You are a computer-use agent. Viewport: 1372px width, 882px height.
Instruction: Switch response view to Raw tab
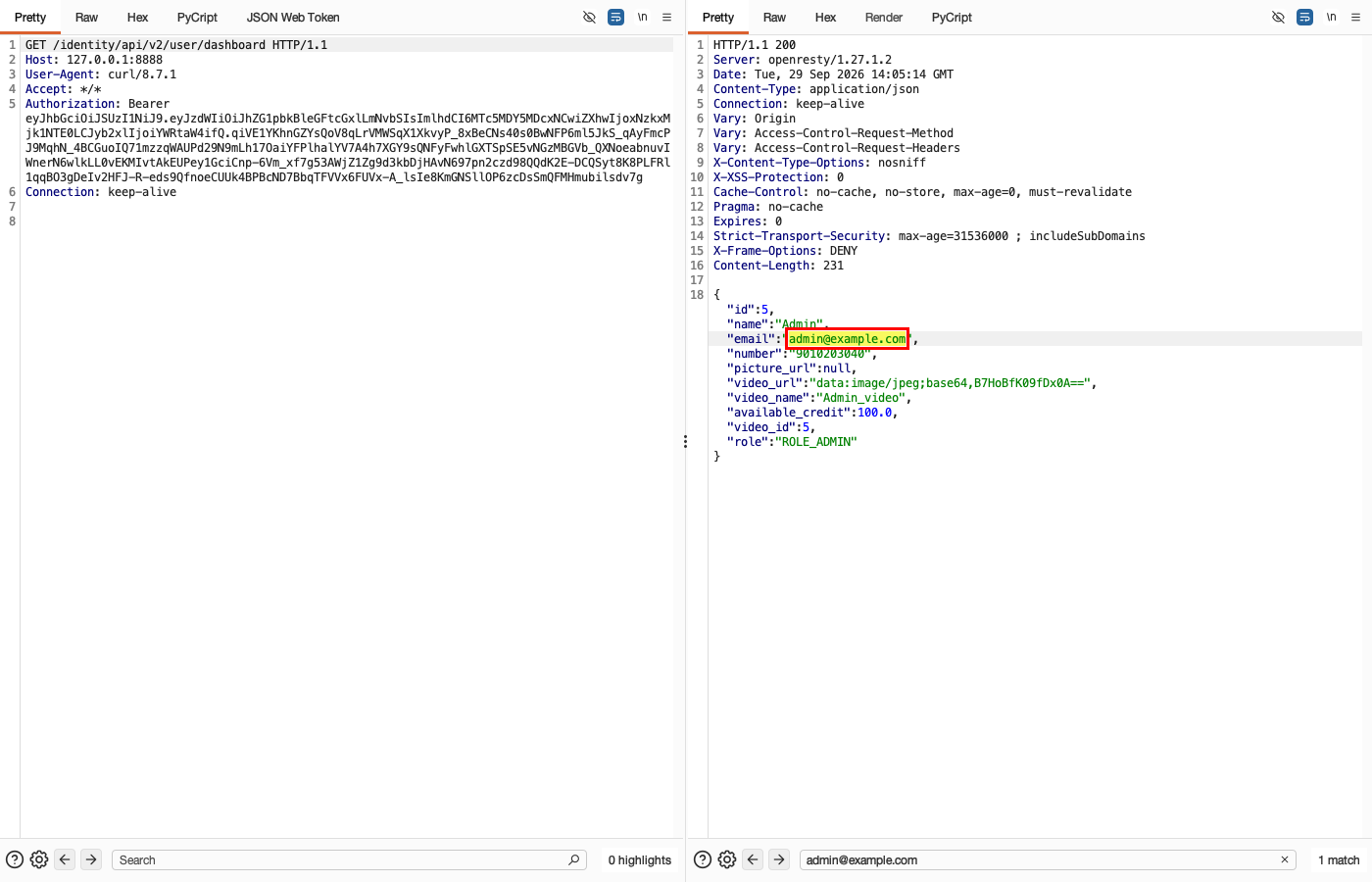pyautogui.click(x=774, y=18)
